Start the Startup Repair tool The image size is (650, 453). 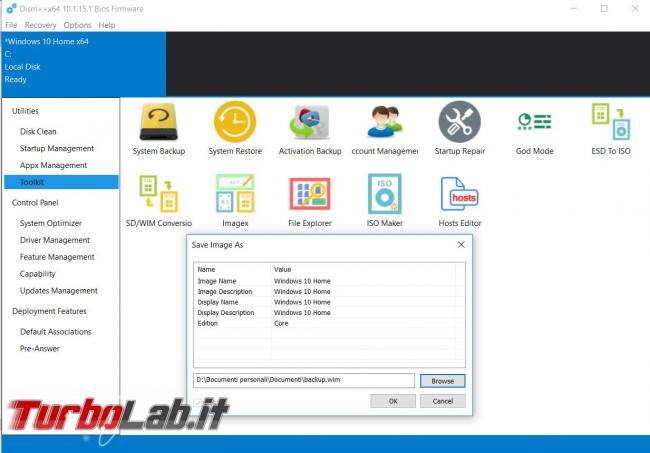pyautogui.click(x=459, y=128)
